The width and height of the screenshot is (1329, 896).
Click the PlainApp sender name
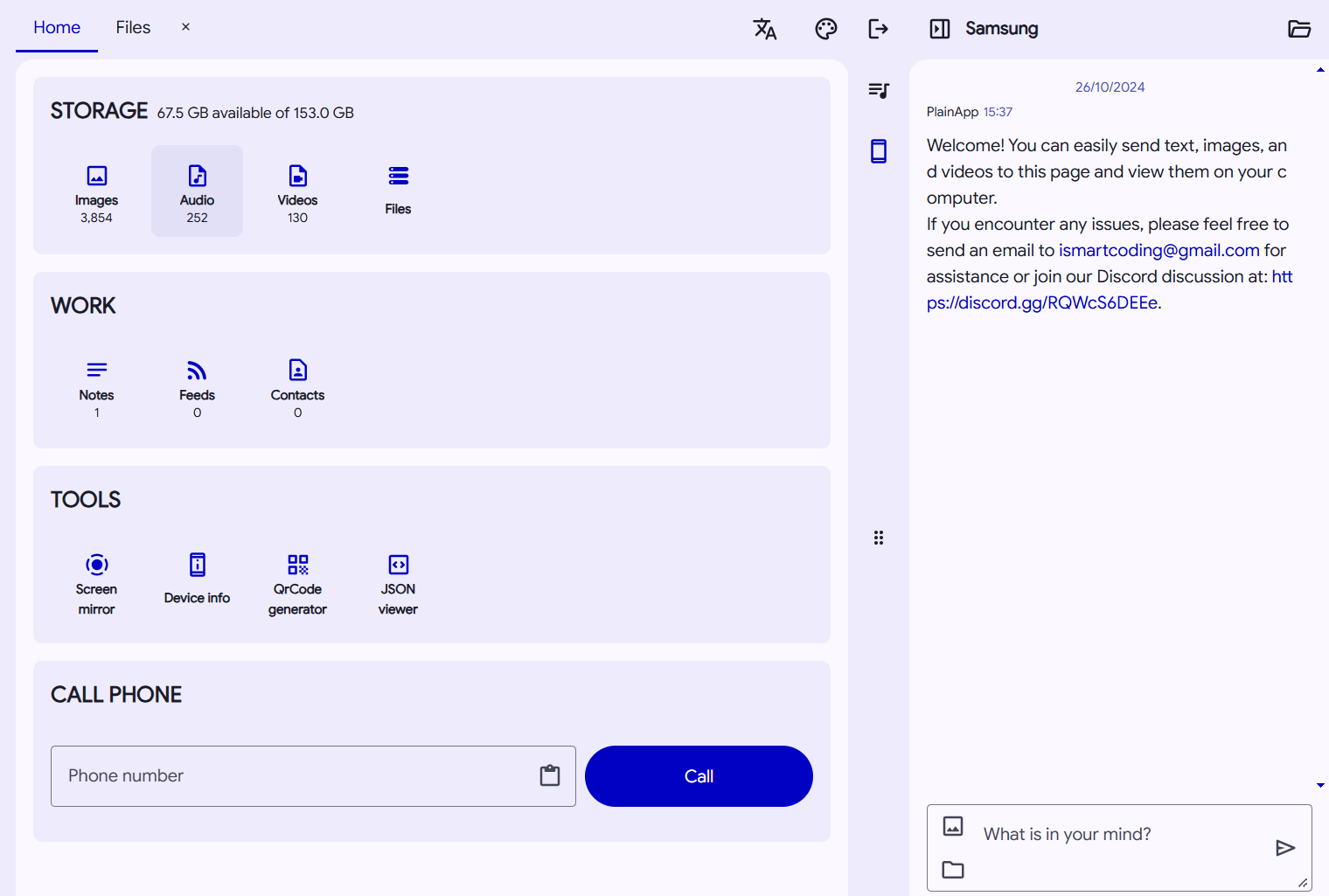pos(952,112)
